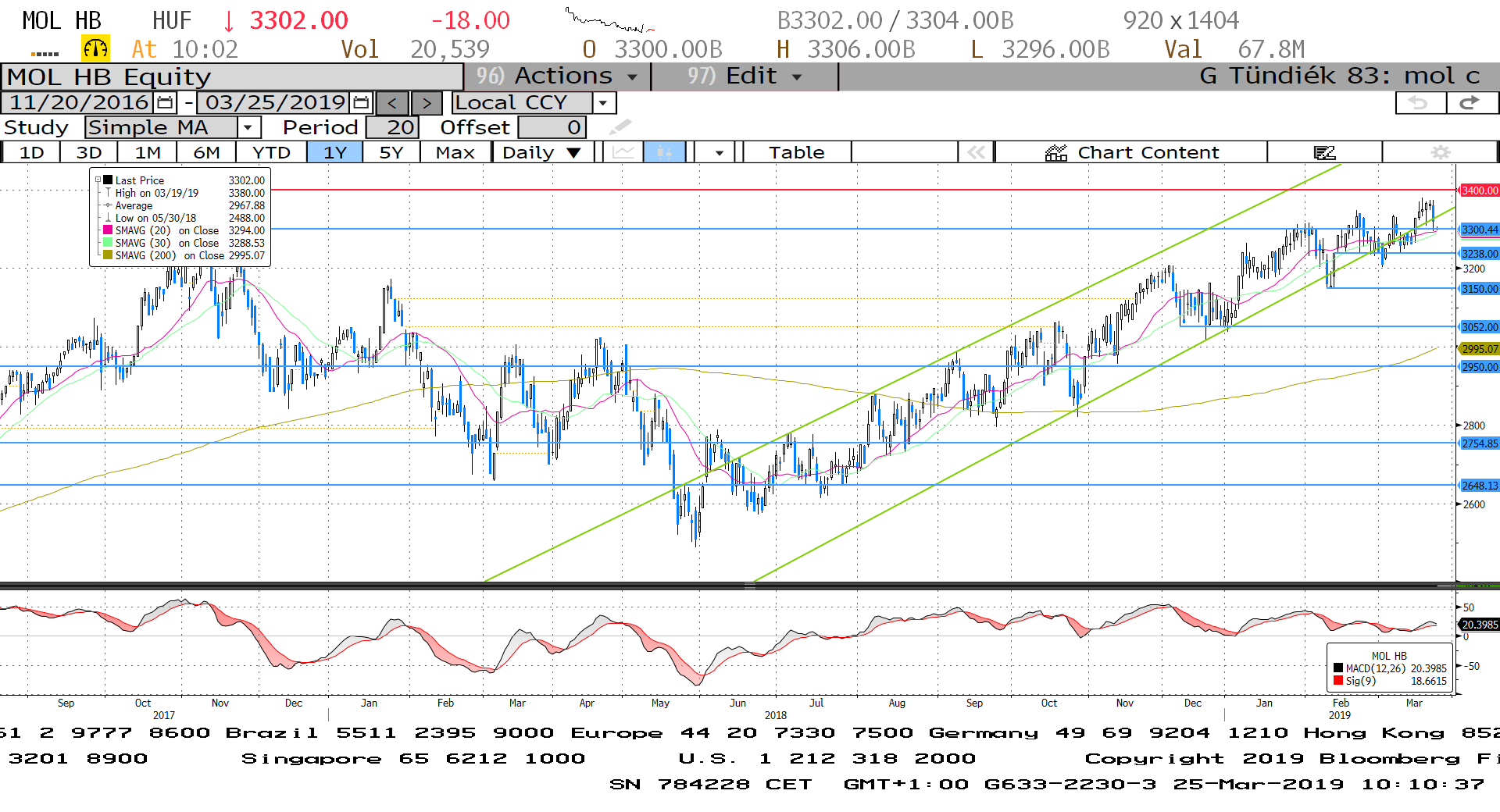This screenshot has height=812, width=1500.
Task: Click the 2754.85 price axis label
Action: pos(1480,443)
